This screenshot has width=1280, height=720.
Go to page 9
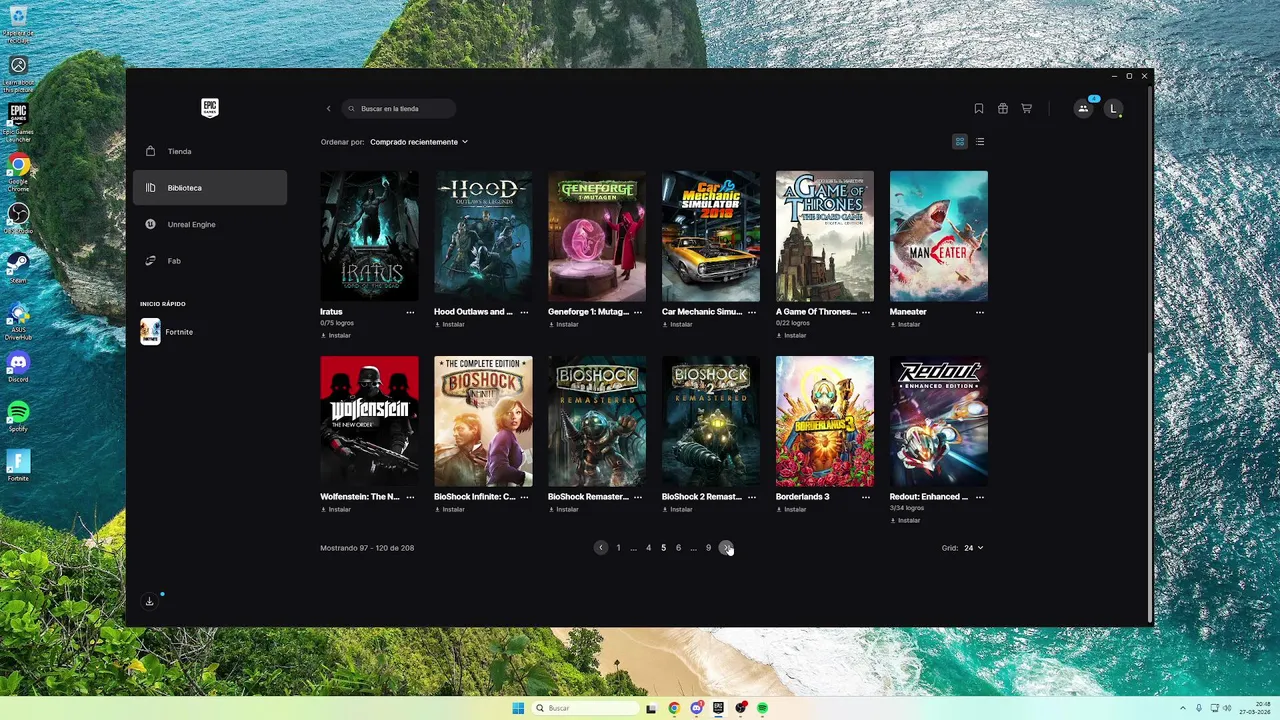click(708, 548)
